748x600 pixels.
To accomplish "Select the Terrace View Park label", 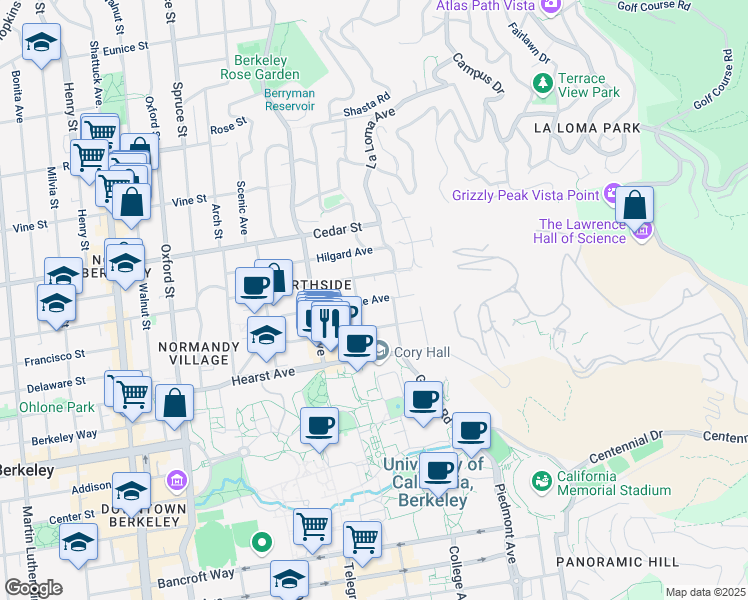I will (589, 85).
